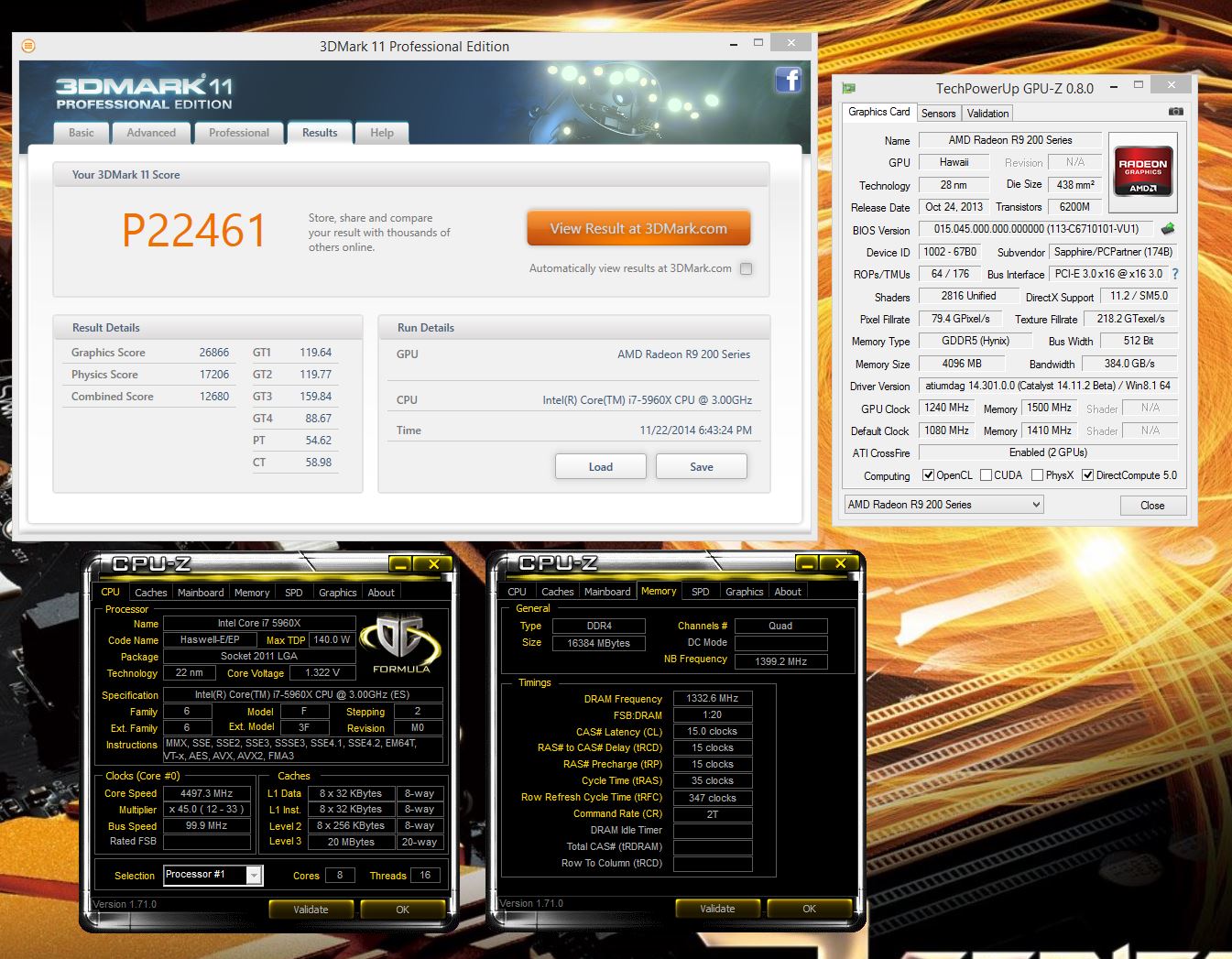This screenshot has height=959, width=1232.
Task: Click OK in the CPU-Z Memory window
Action: click(809, 909)
